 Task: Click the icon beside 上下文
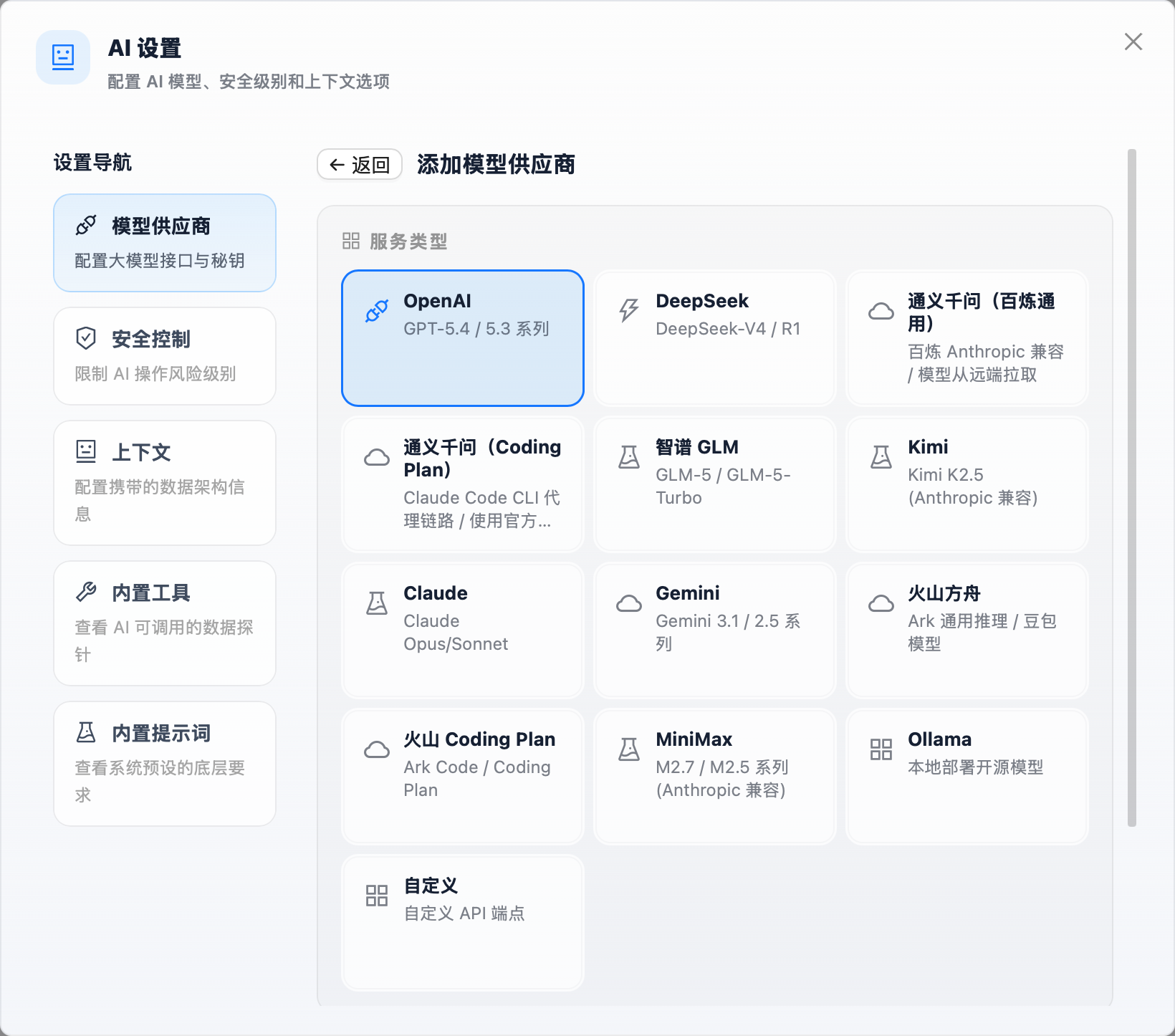(x=86, y=451)
